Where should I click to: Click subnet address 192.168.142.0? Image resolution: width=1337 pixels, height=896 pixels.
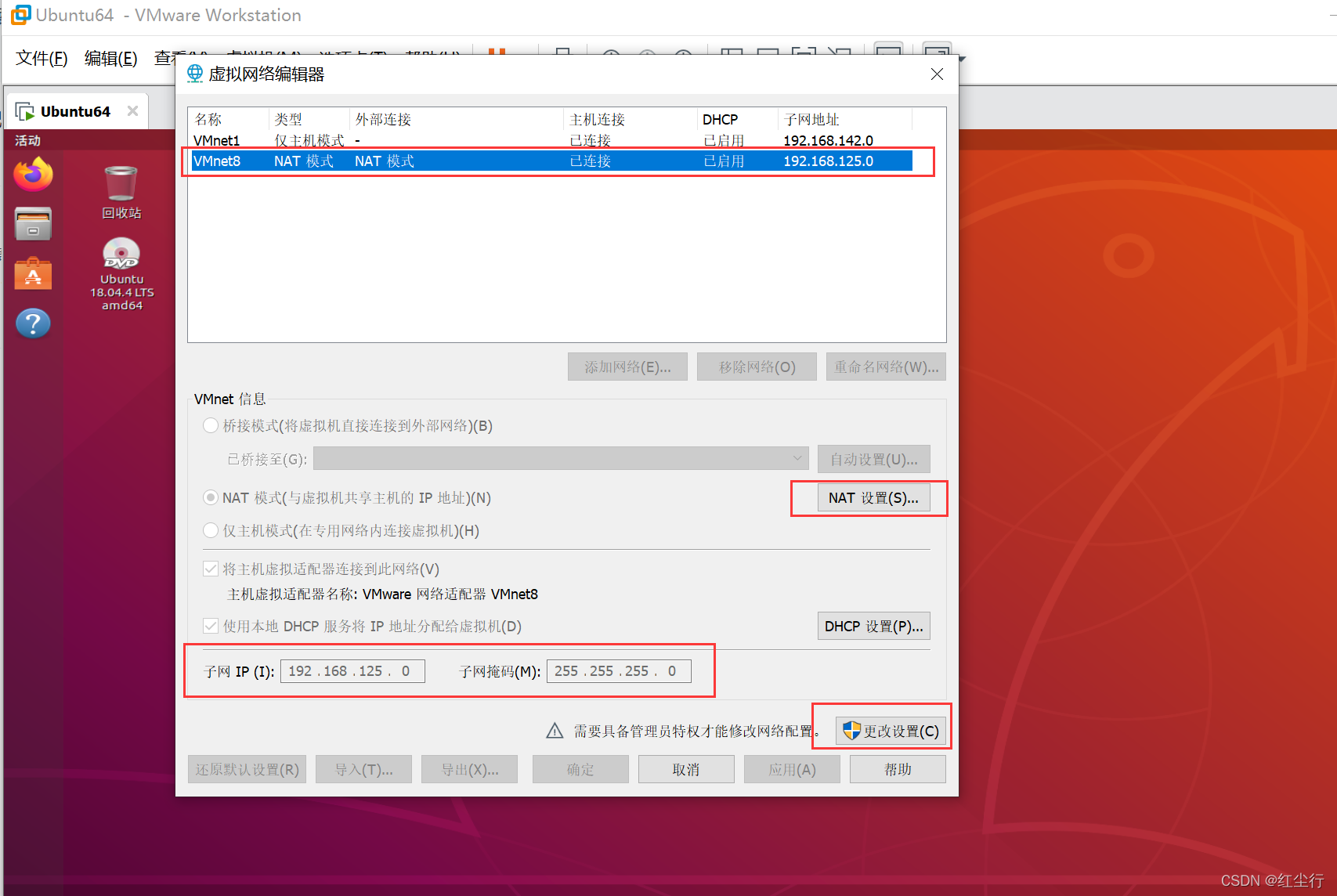click(828, 140)
